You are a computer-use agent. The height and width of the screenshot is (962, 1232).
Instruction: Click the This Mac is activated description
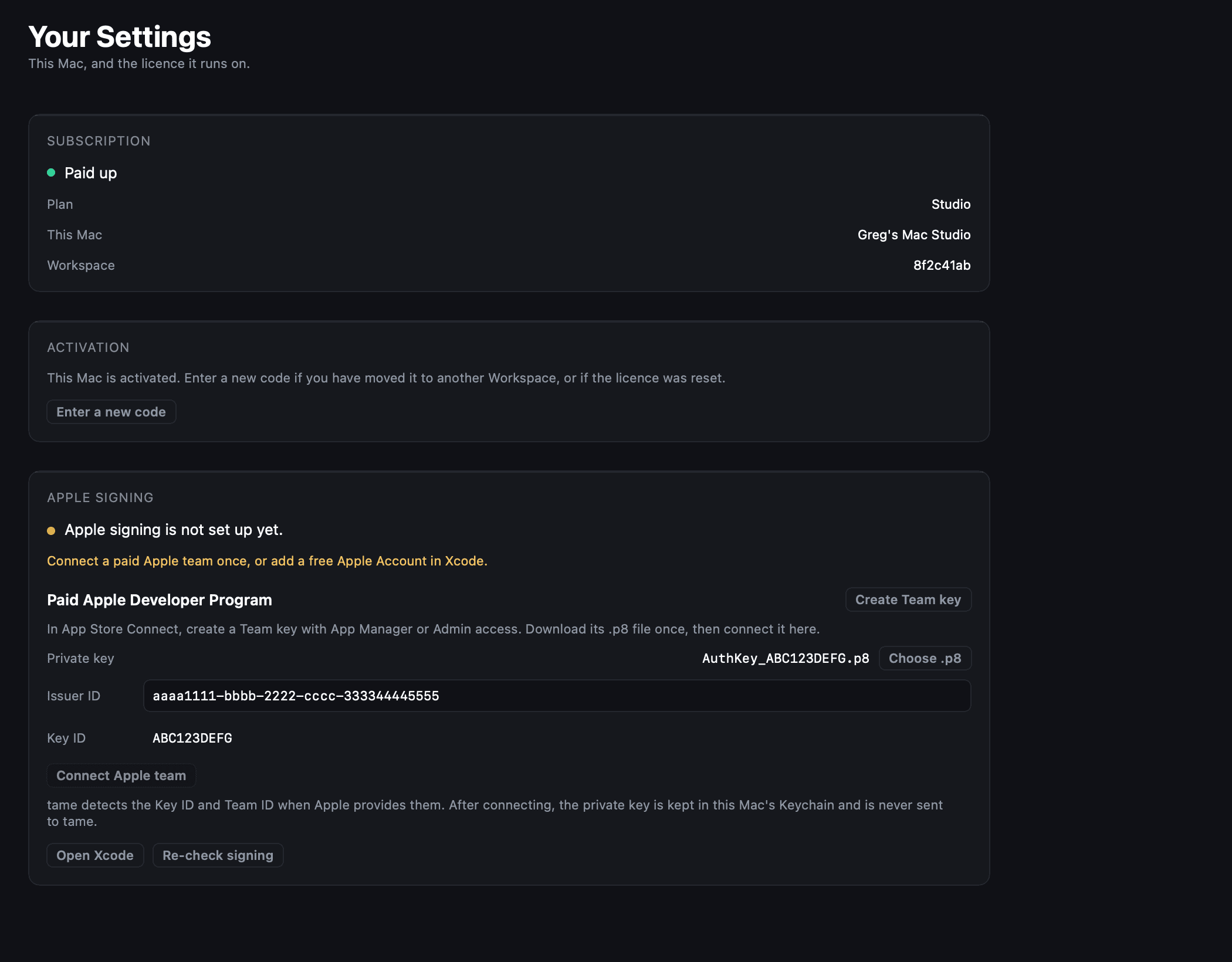tap(386, 378)
